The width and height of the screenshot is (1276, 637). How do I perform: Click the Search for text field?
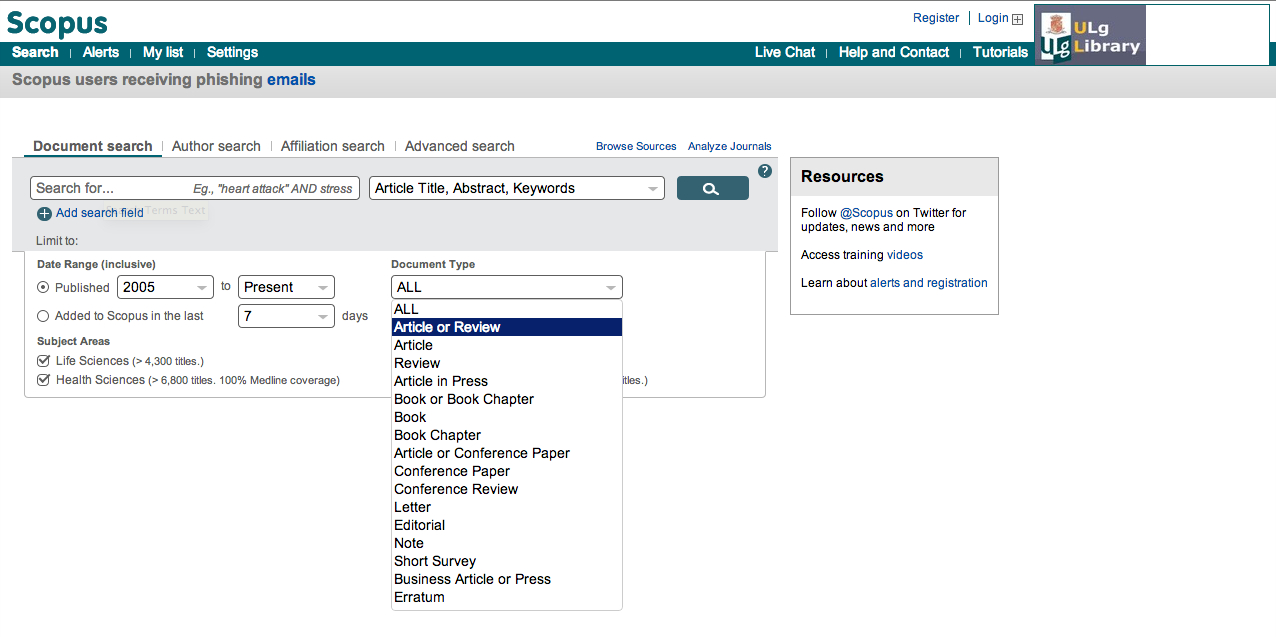tap(195, 188)
